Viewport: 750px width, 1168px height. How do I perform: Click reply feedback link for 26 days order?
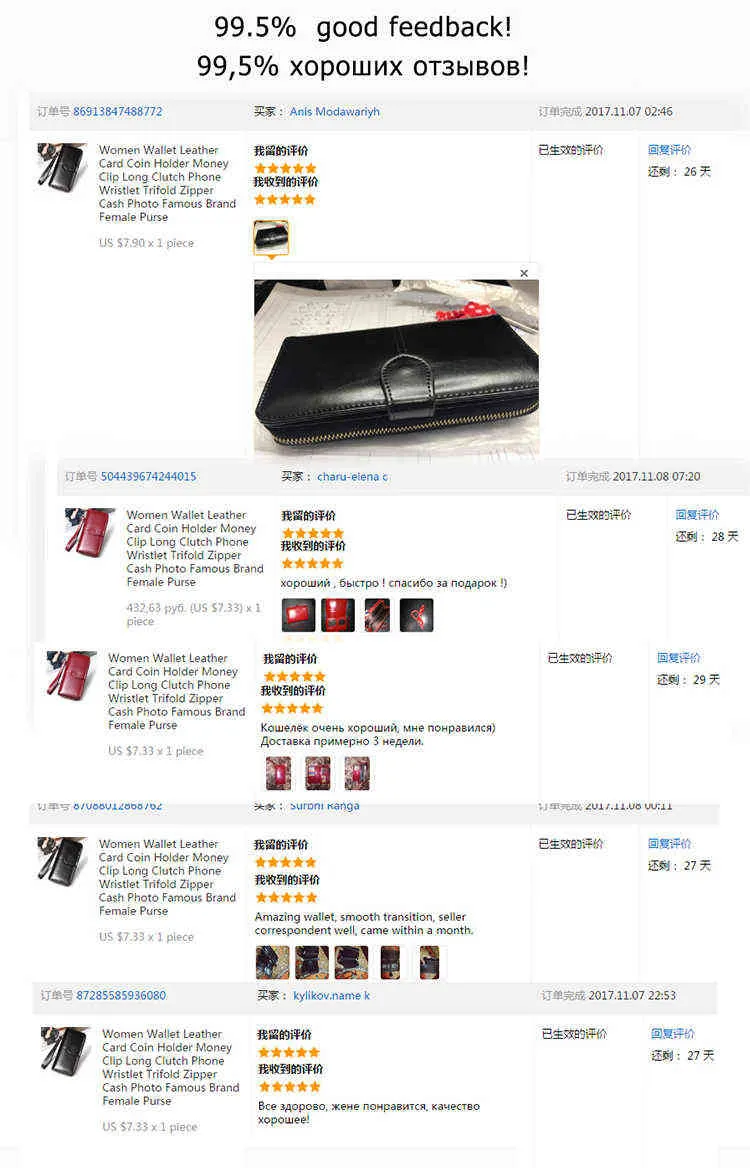[x=669, y=150]
